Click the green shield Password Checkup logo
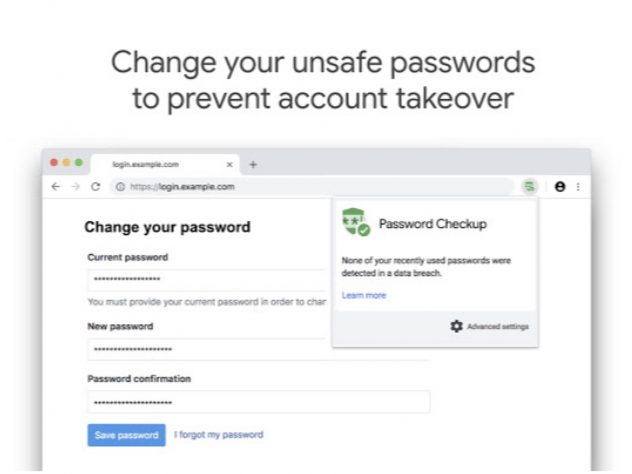 pos(355,223)
